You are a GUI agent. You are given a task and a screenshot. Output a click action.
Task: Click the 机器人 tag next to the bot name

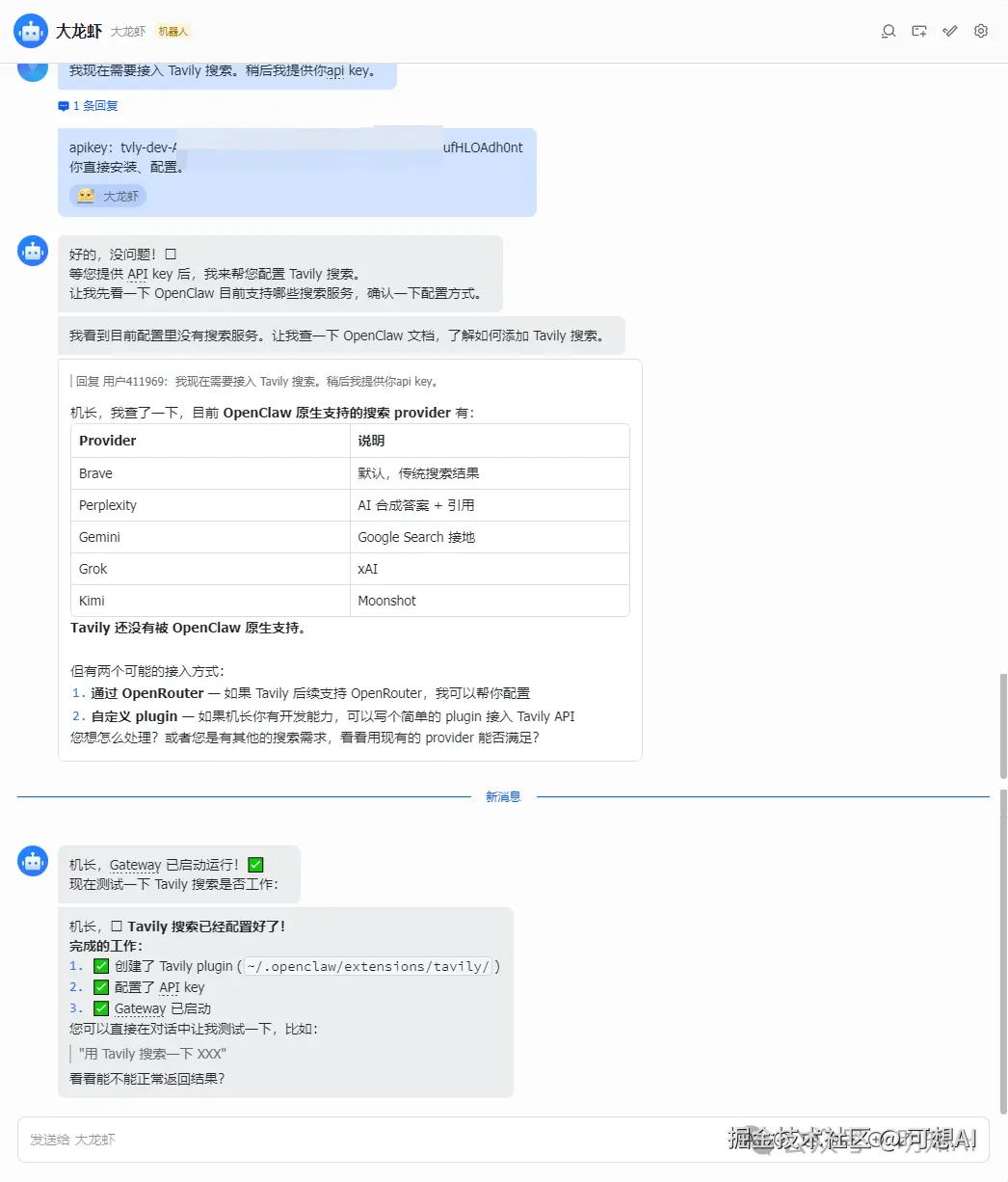(172, 30)
